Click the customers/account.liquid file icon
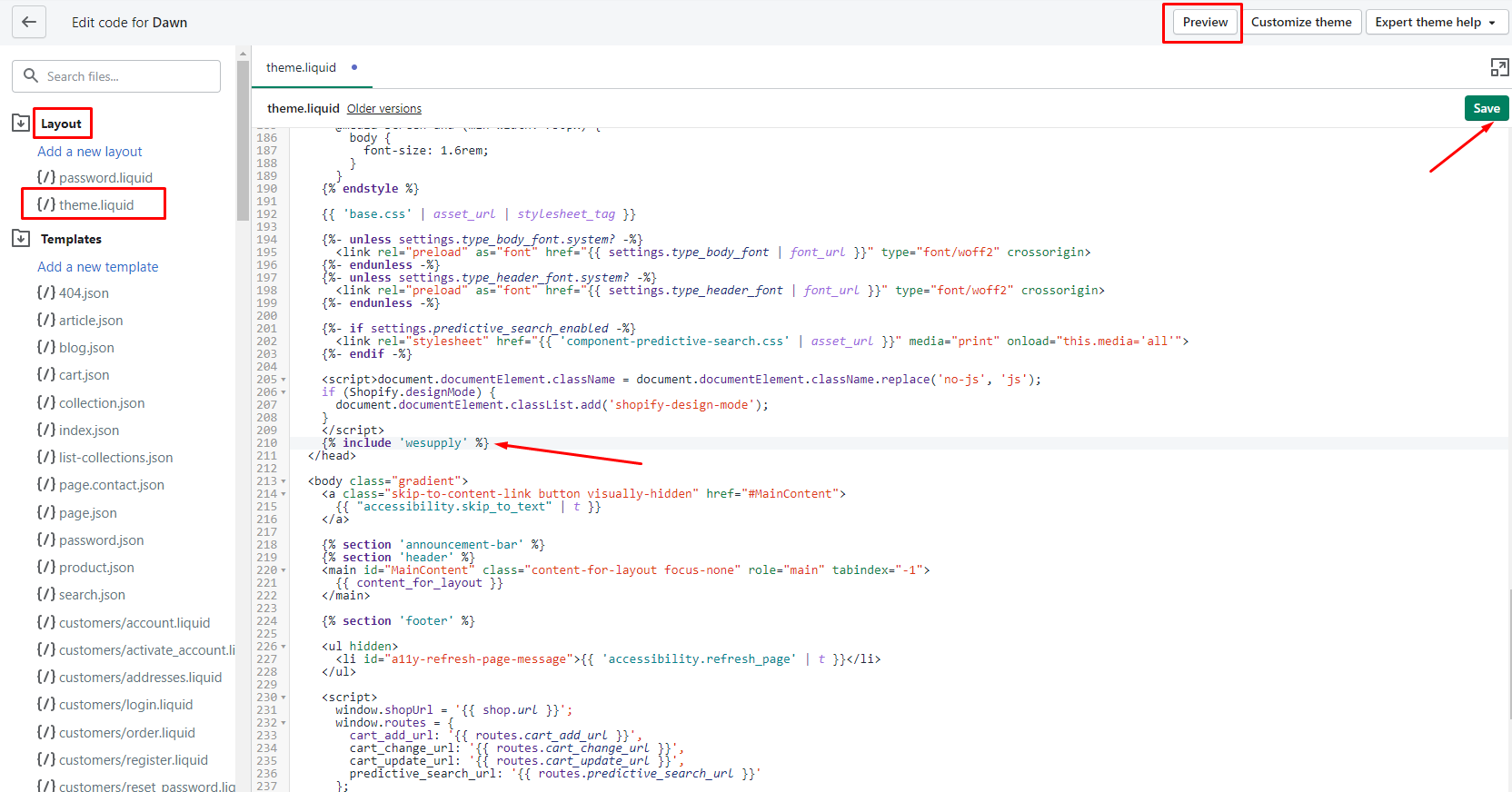This screenshot has height=792, width=1512. pos(46,622)
